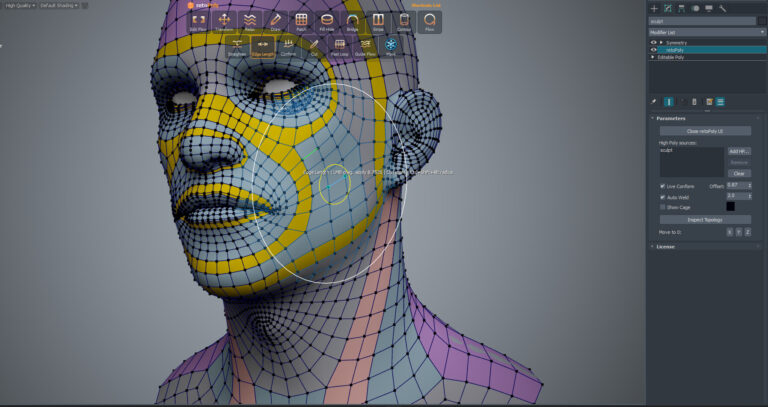768x407 pixels.
Task: Click the object name field
Action: pyautogui.click(x=702, y=21)
